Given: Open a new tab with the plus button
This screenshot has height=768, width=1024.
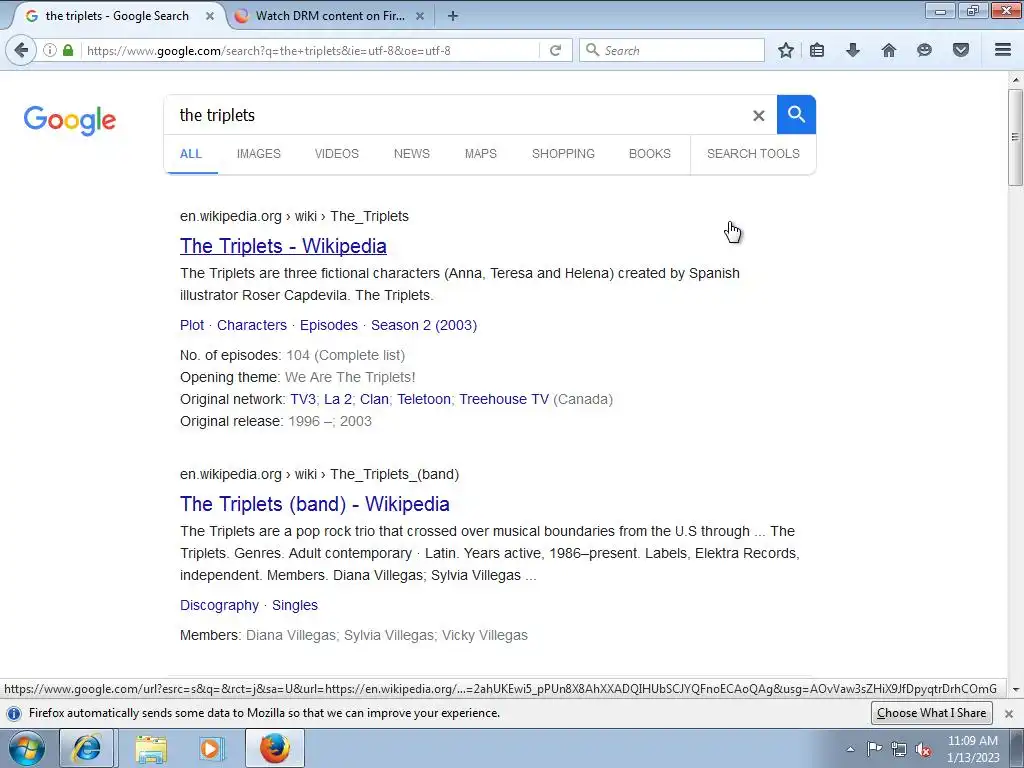Looking at the screenshot, I should pos(453,16).
